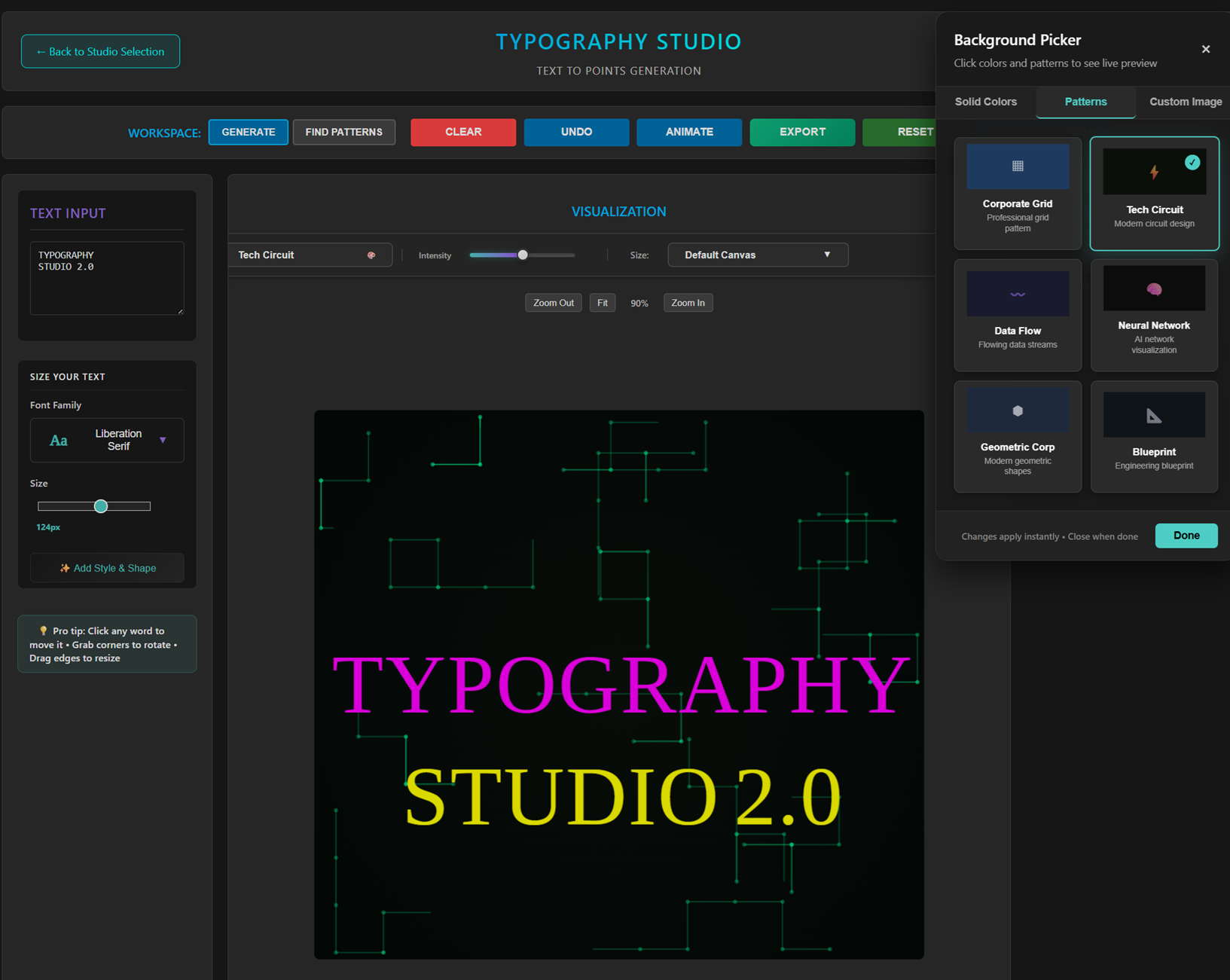Switch to the Solid Colors tab
The width and height of the screenshot is (1230, 980).
(x=985, y=102)
